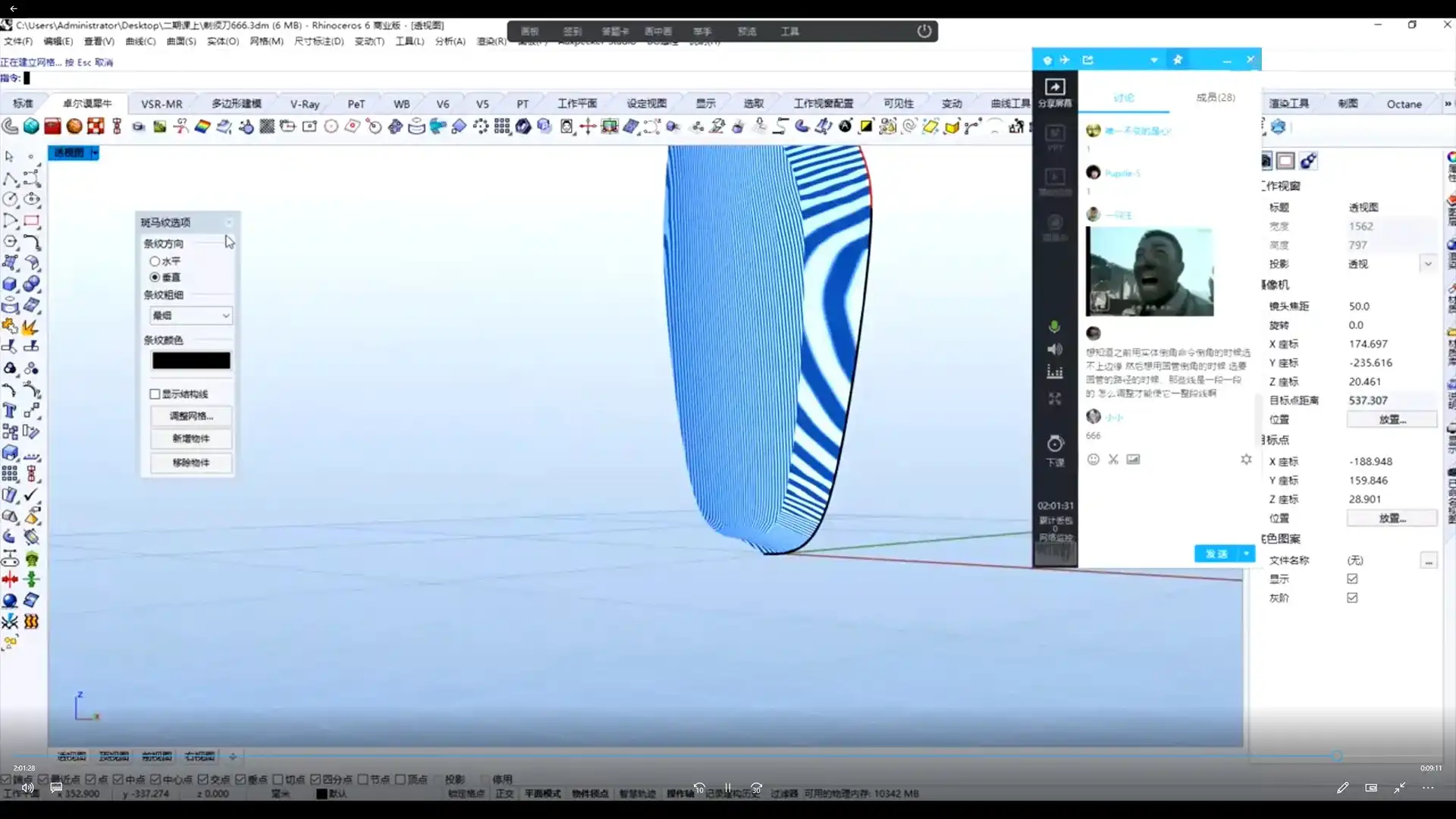The height and width of the screenshot is (819, 1456).
Task: Toggle 灰阶 checkbox in properties panel
Action: click(x=1352, y=598)
